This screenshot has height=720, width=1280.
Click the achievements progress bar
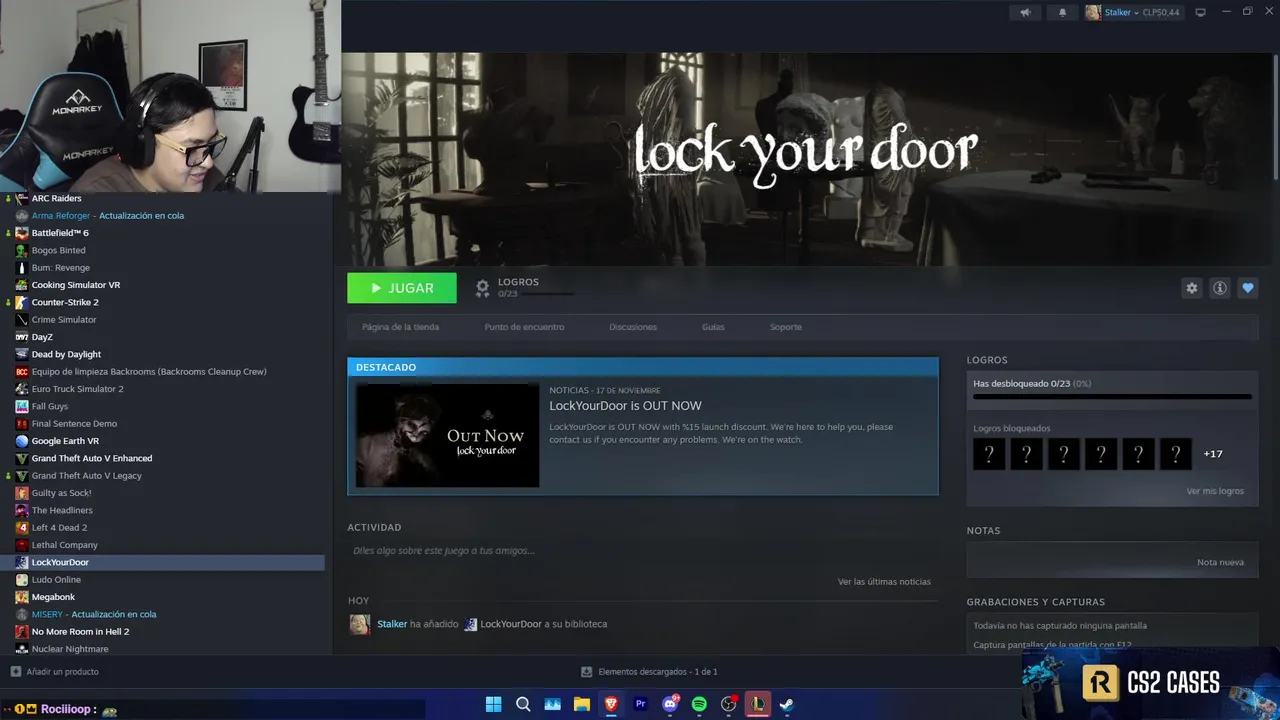coord(1112,397)
